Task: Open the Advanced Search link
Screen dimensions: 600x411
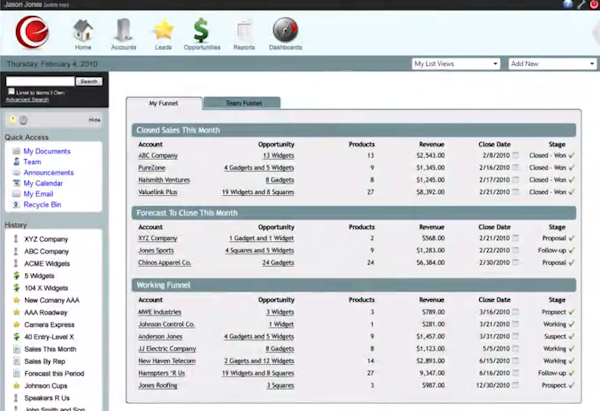Action: tap(27, 99)
